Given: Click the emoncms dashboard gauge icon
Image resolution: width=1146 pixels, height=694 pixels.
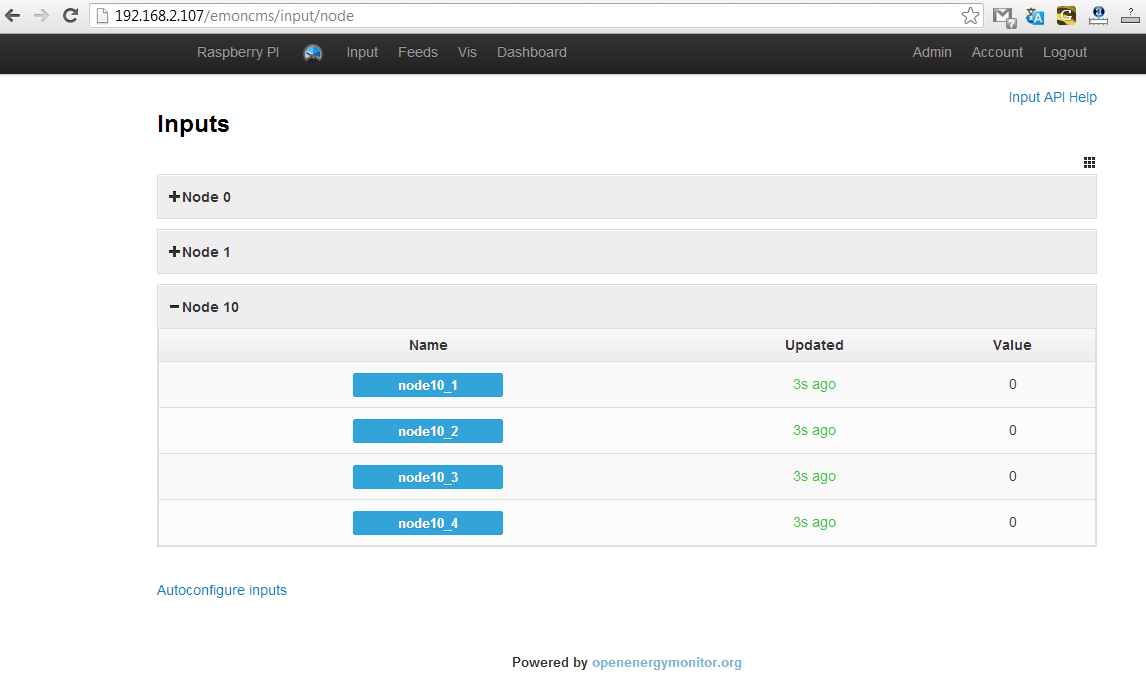Looking at the screenshot, I should pos(313,53).
